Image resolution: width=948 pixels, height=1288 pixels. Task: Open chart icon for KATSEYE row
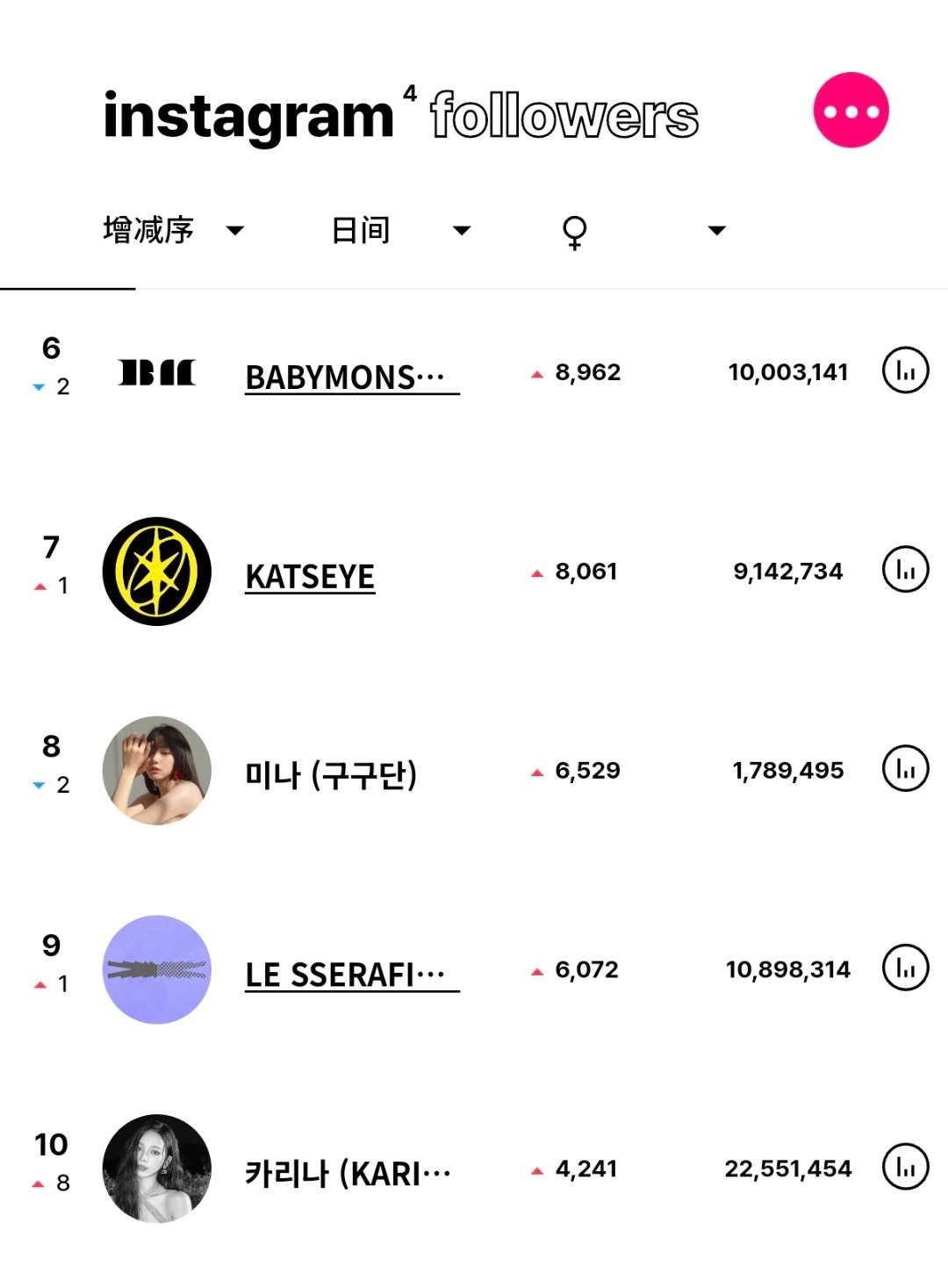point(905,570)
